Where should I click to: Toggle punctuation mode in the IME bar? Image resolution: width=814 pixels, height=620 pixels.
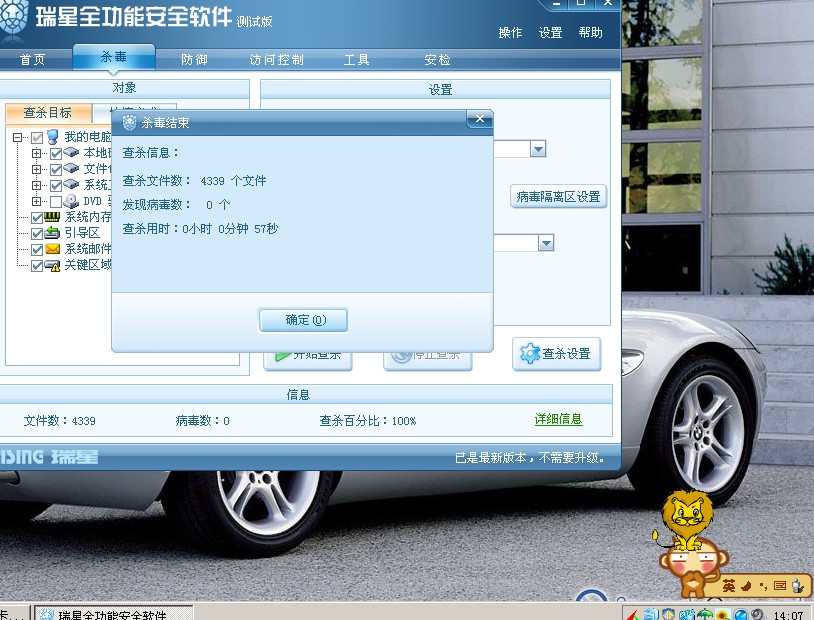coord(763,586)
